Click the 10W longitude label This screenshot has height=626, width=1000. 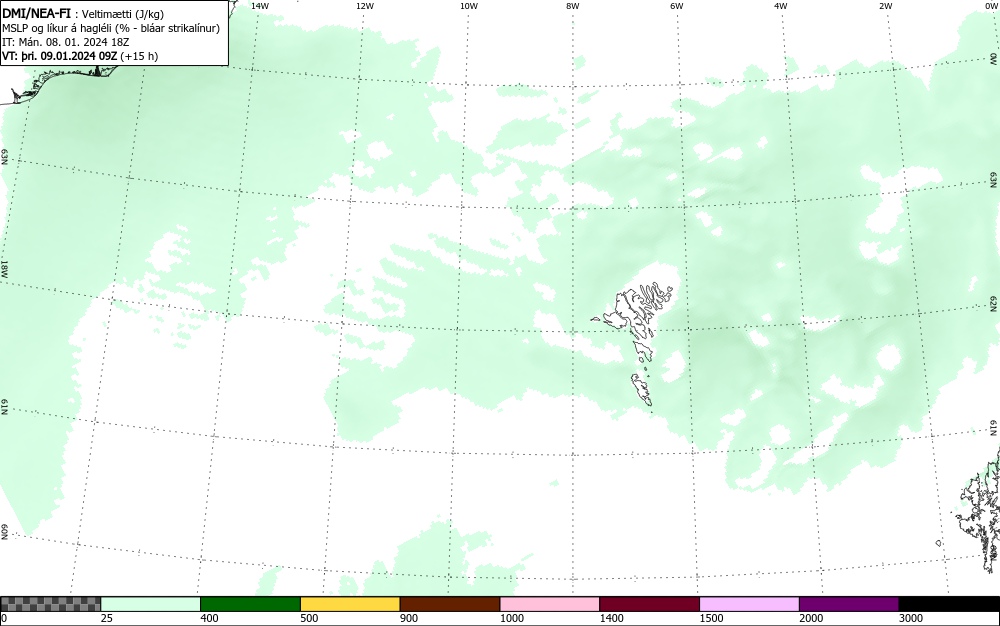click(x=469, y=6)
